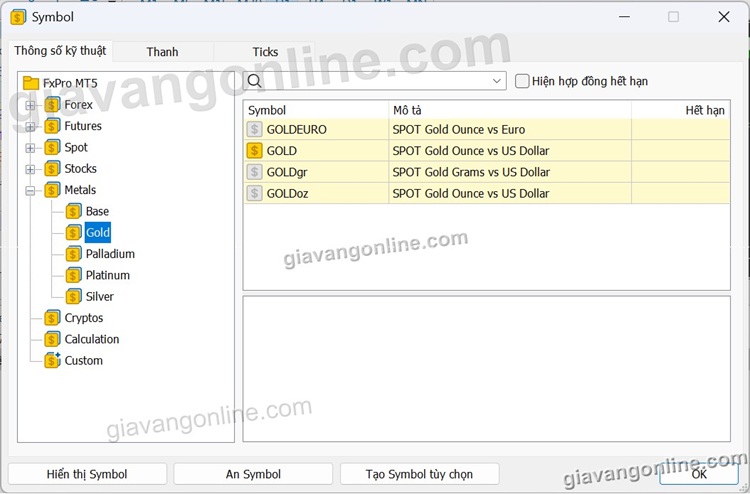Image resolution: width=750 pixels, height=494 pixels.
Task: Expand the Forex tree node
Action: [x=30, y=105]
